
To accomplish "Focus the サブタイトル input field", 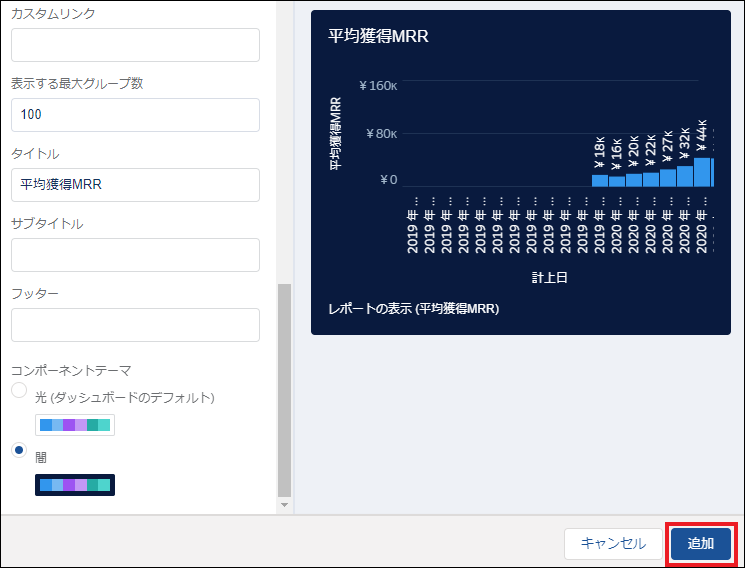I will click(135, 255).
